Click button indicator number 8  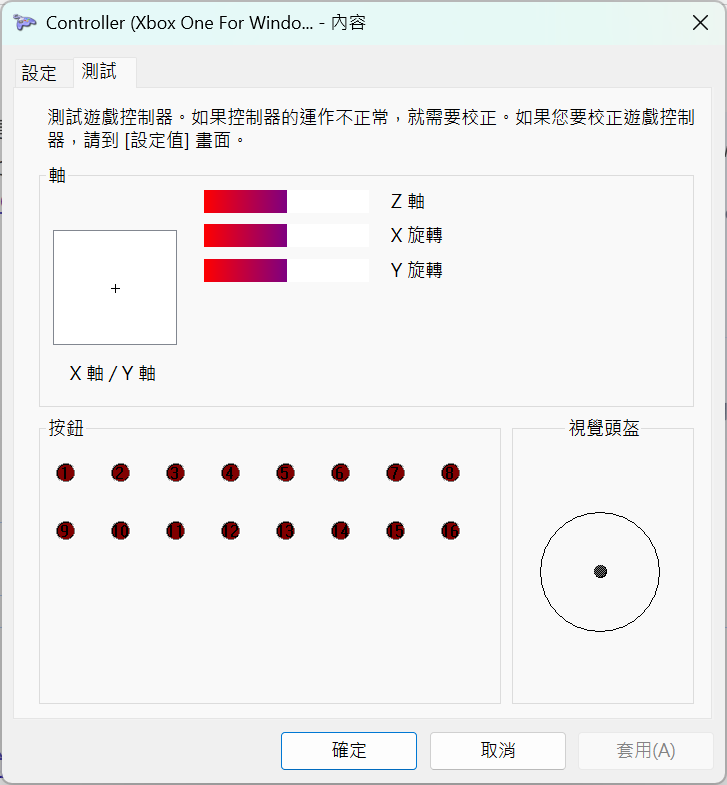point(450,473)
